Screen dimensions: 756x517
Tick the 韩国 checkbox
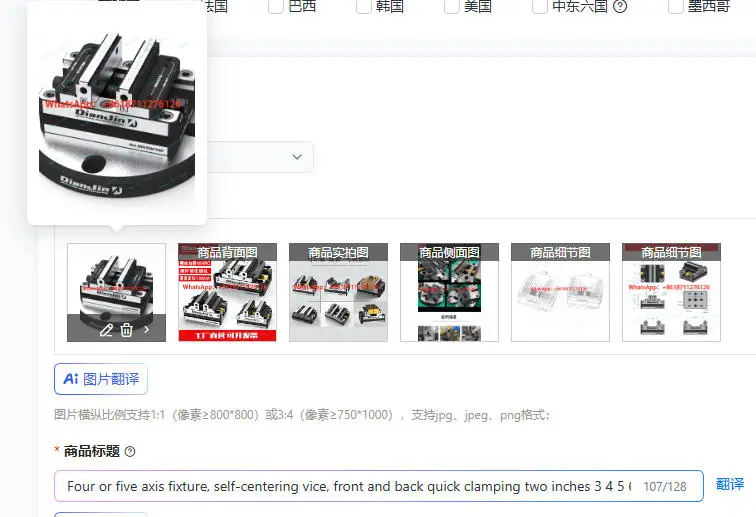pyautogui.click(x=364, y=6)
